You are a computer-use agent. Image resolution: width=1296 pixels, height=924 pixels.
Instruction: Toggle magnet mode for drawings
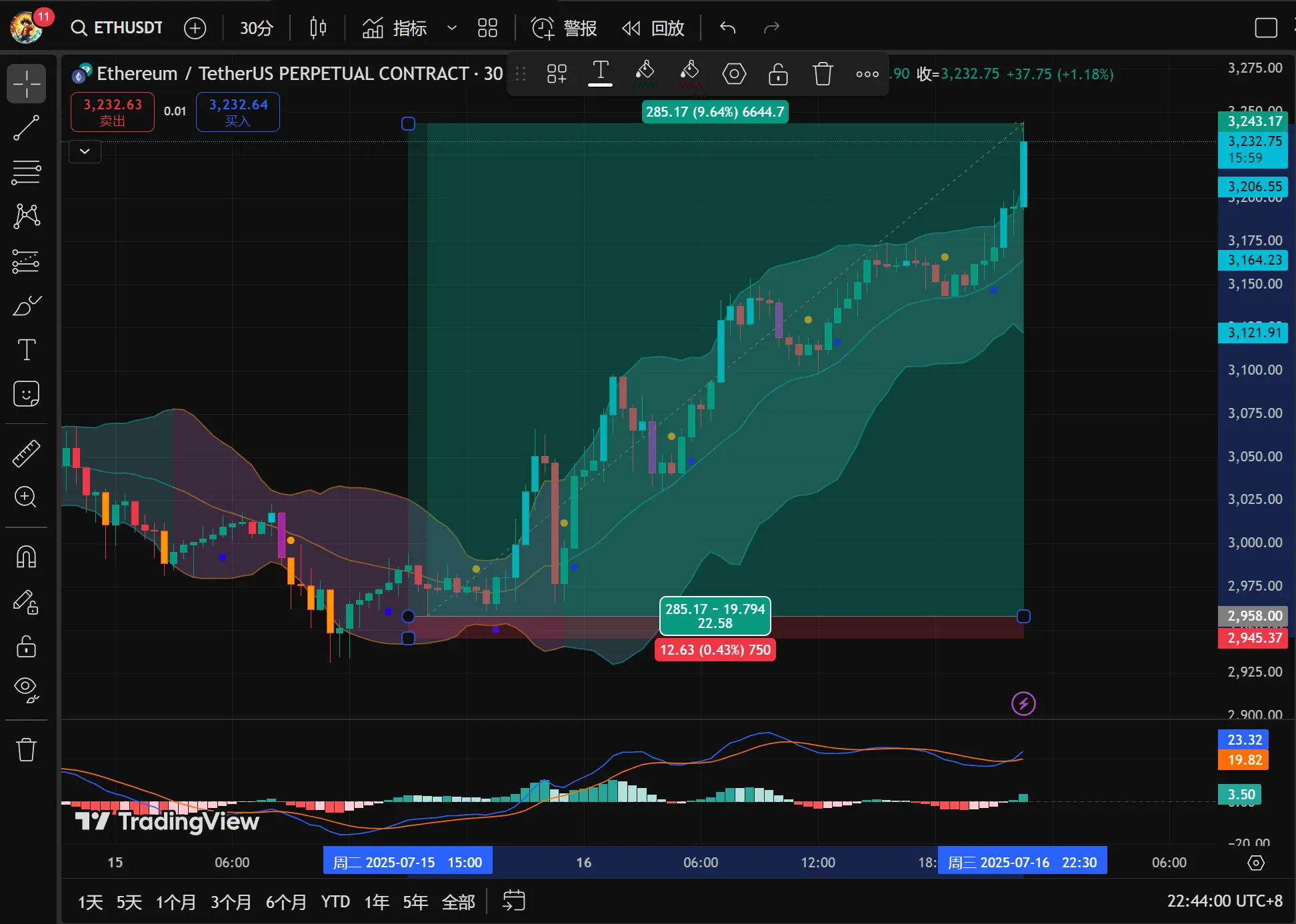(x=27, y=557)
